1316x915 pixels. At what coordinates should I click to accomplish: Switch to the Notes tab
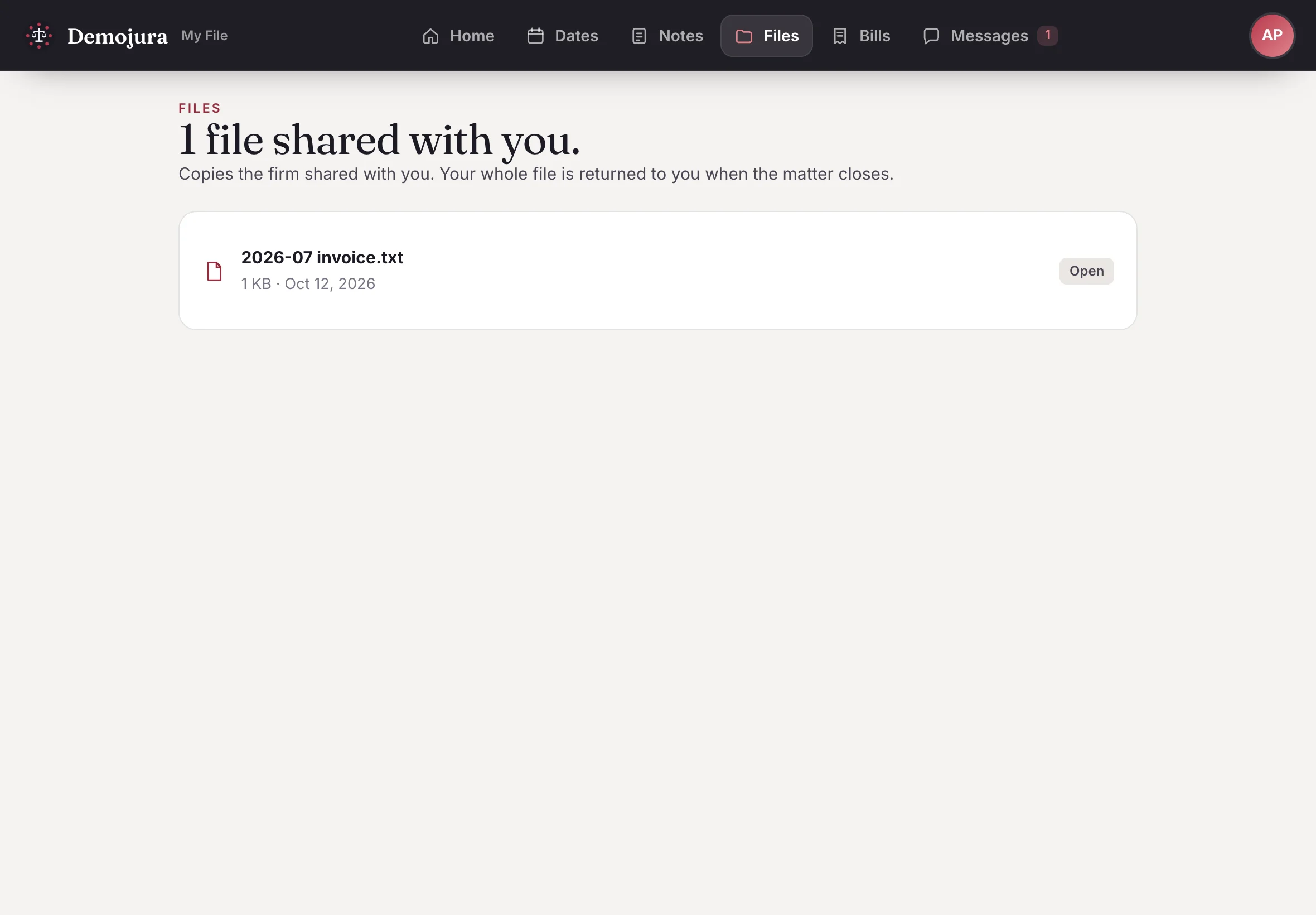667,36
